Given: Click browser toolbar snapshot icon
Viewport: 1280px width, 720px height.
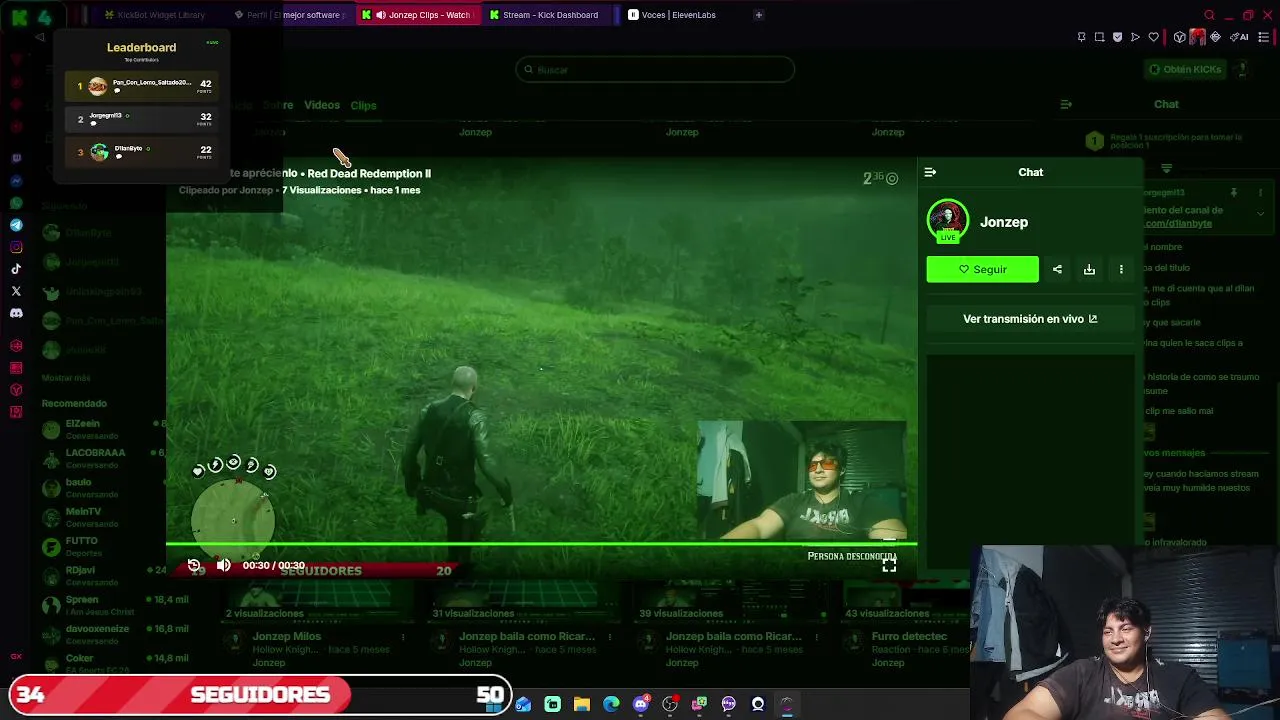Looking at the screenshot, I should coord(1099,37).
